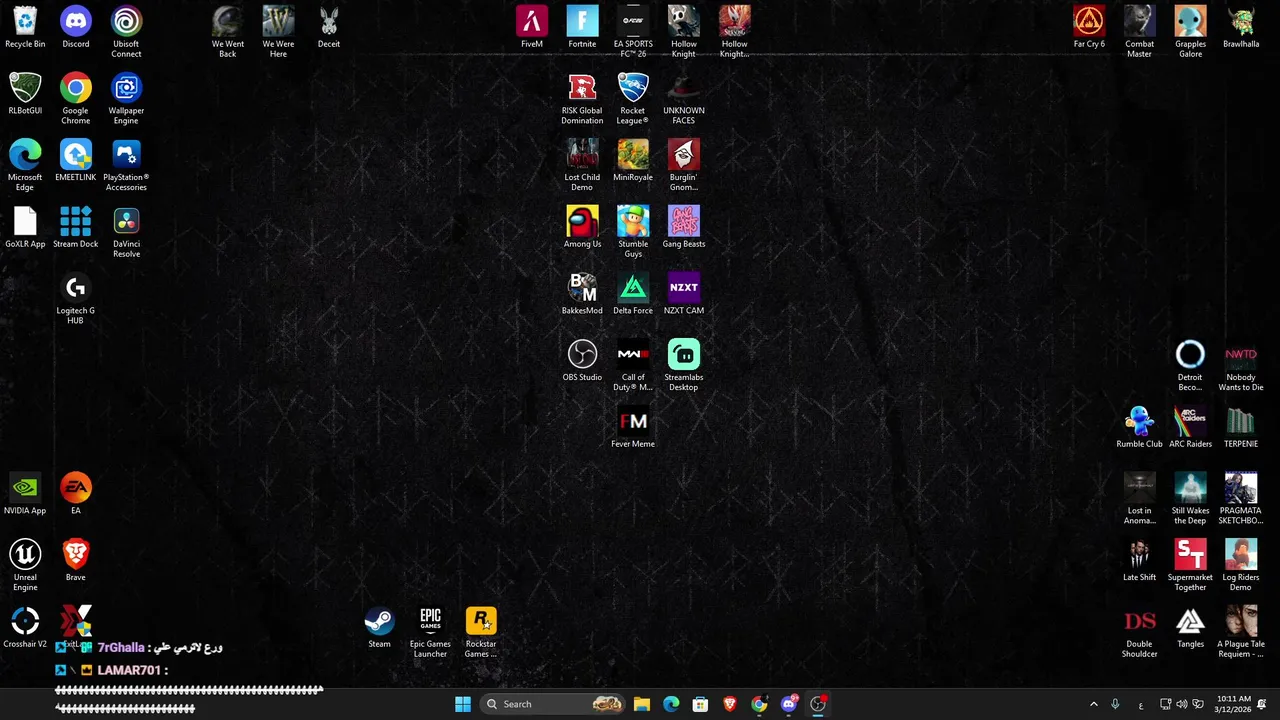
Task: Open Far Cry 6 desktop icon
Action: 1089,27
